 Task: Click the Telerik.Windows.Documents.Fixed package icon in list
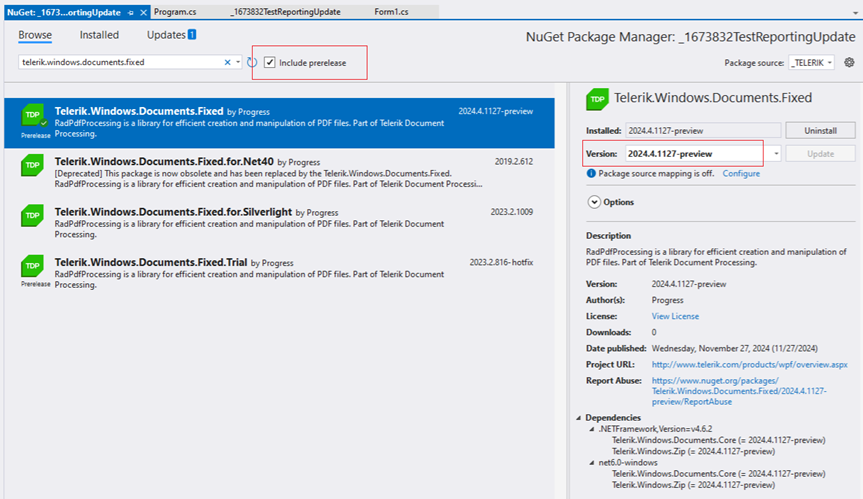coord(33,115)
